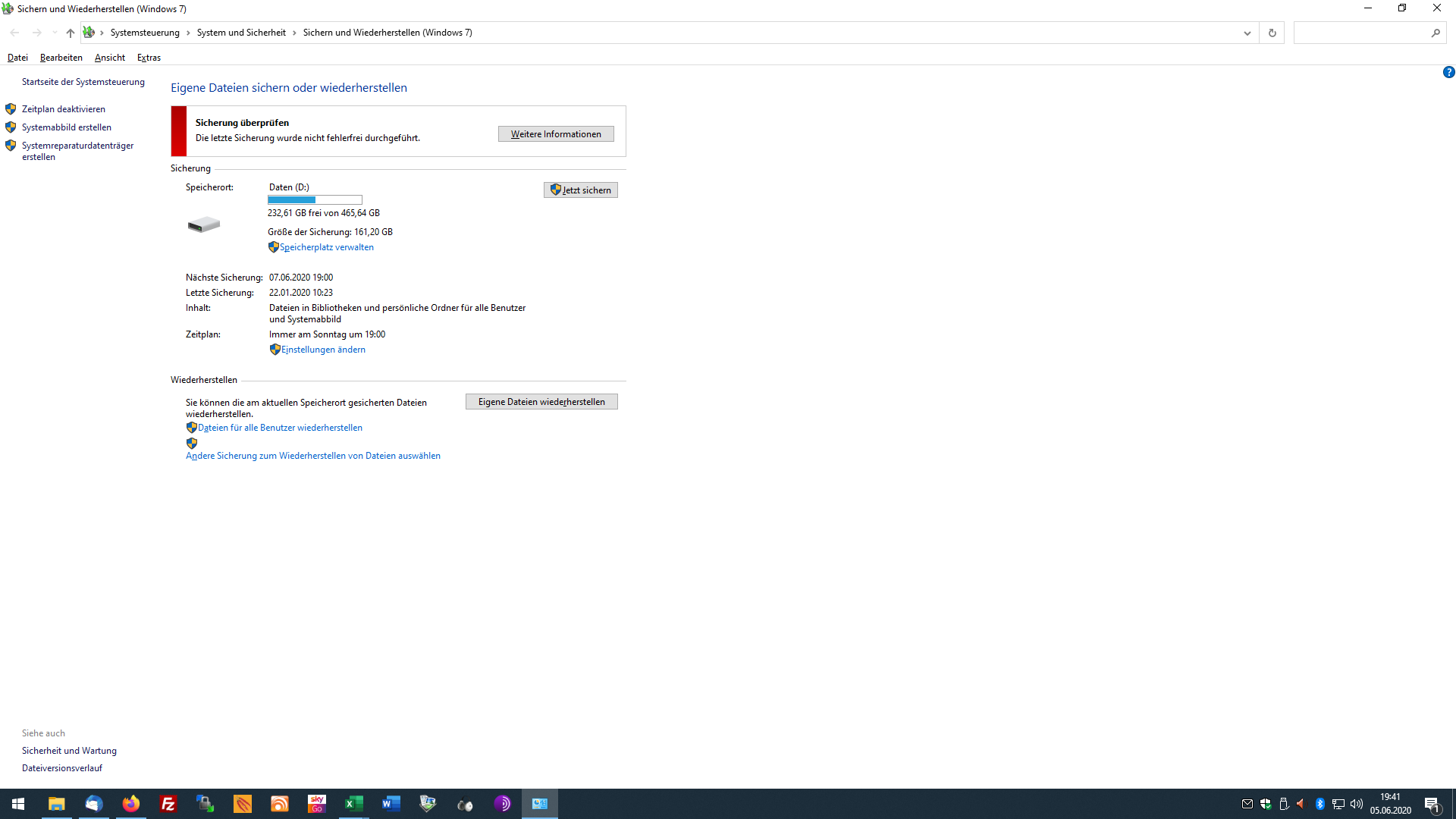Click Dateien für alle Benutzer wiederherstellen

[280, 428]
